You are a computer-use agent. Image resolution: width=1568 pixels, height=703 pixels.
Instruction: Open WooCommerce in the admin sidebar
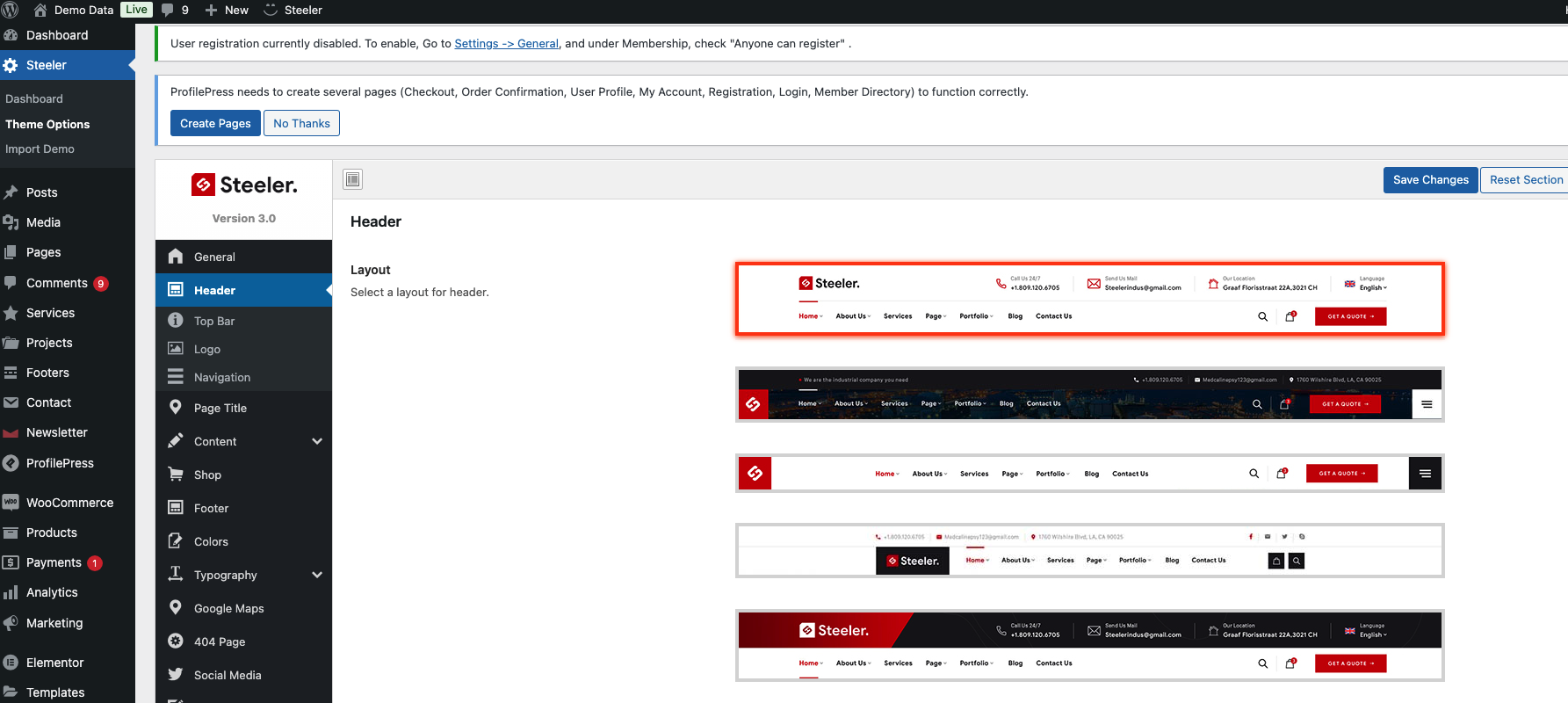(68, 503)
